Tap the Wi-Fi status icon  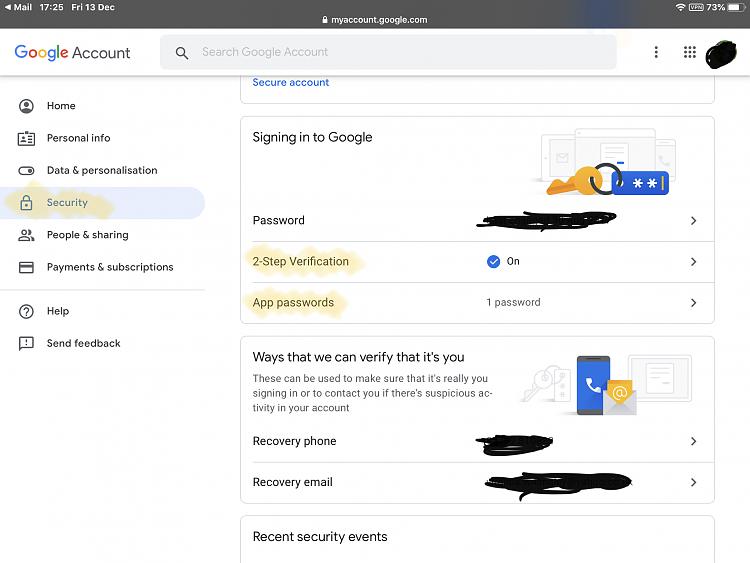coord(680,7)
